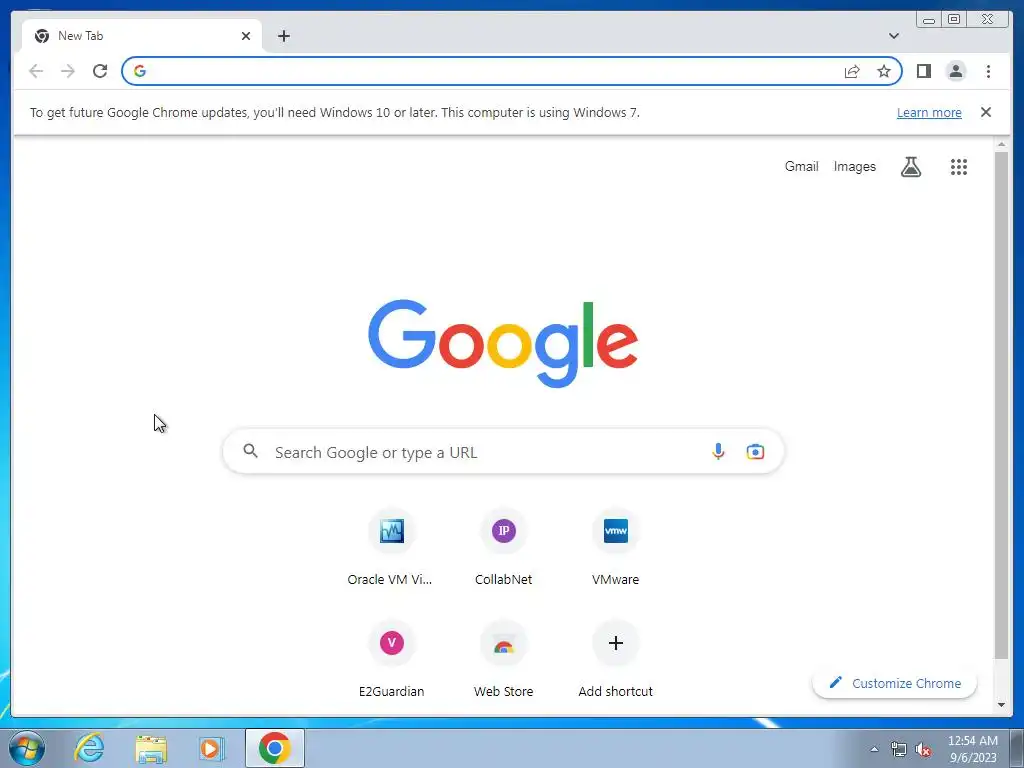1024x768 pixels.
Task: Open the CollabNet shortcut
Action: 504,549
